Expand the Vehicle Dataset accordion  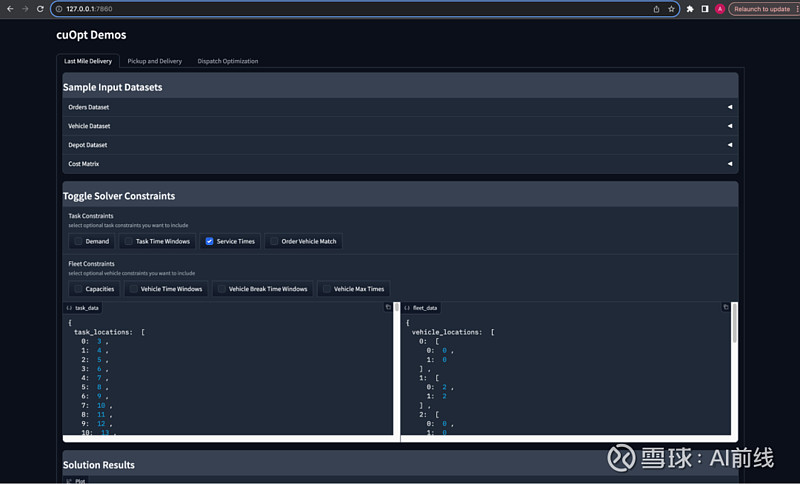tap(400, 126)
